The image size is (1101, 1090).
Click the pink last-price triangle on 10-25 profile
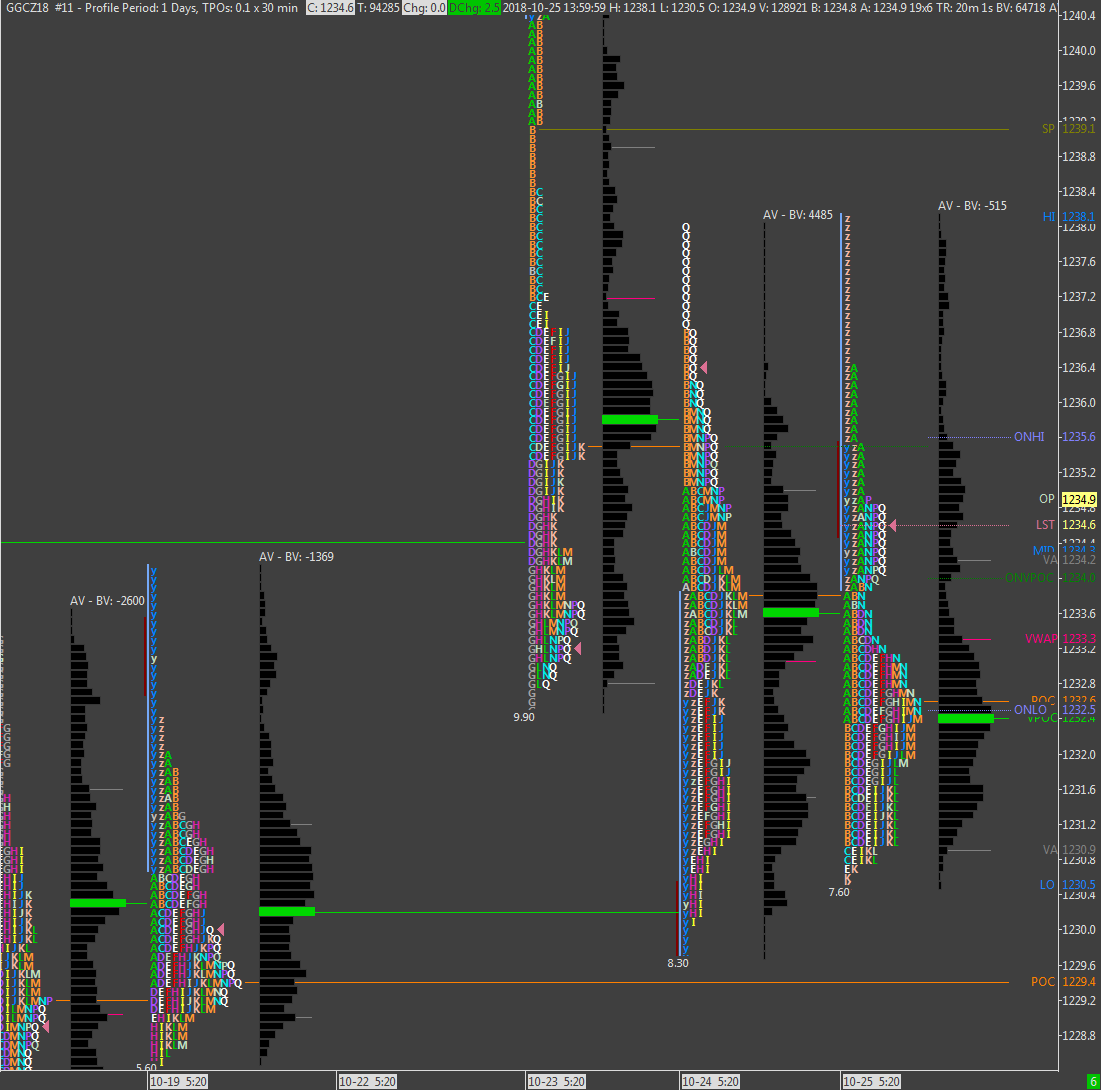[892, 525]
